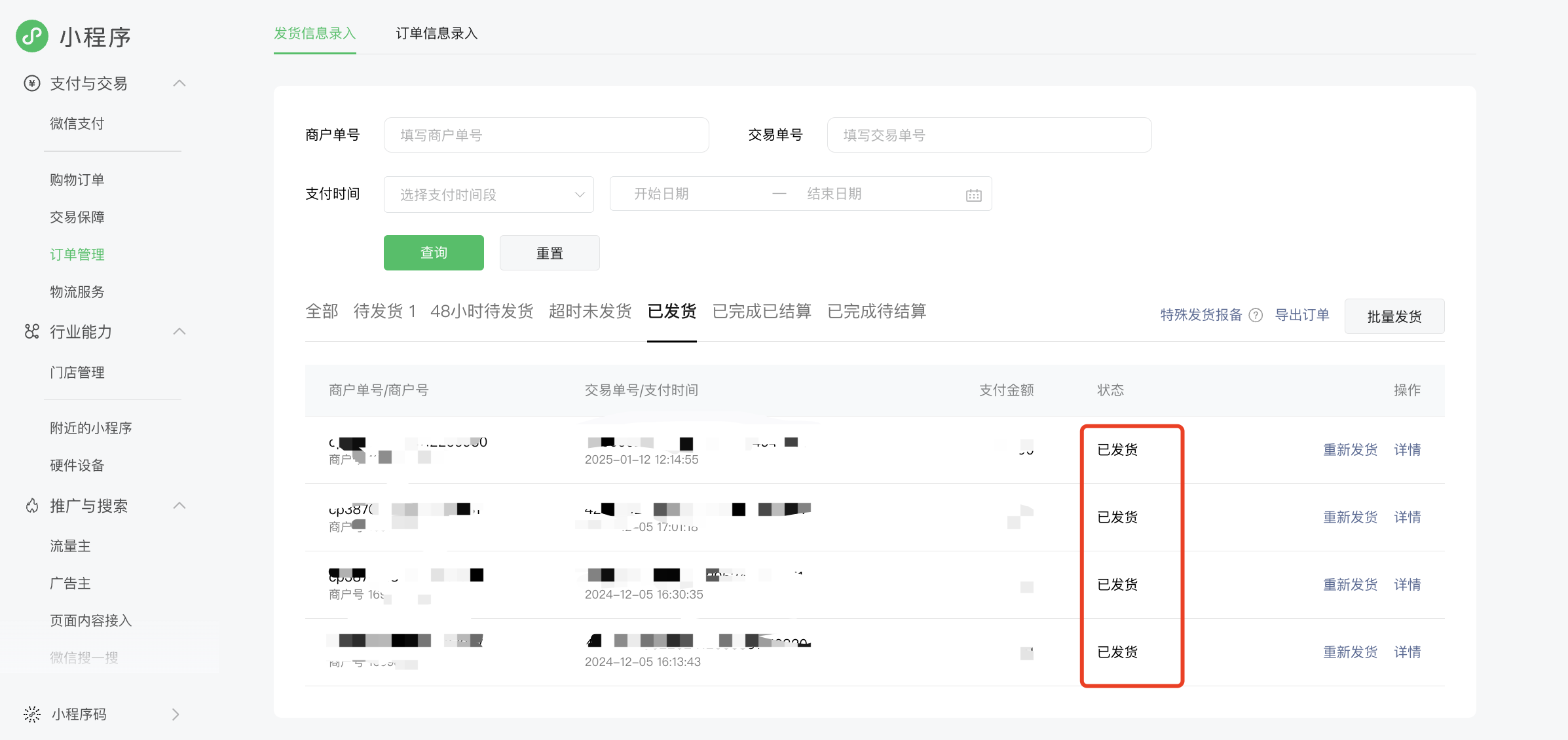Image resolution: width=1568 pixels, height=740 pixels.
Task: Click the green Mini Program logo icon
Action: click(x=32, y=36)
